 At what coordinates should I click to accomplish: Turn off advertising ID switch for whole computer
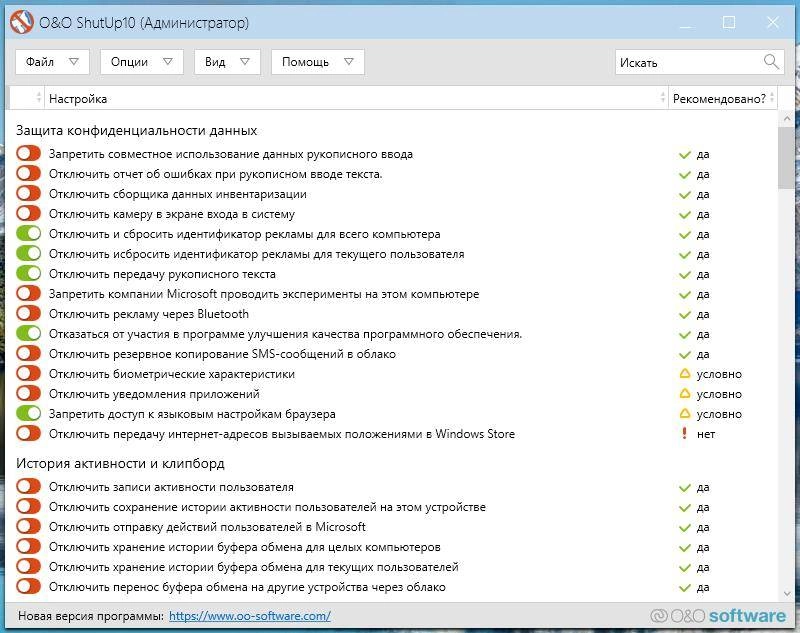(x=28, y=233)
